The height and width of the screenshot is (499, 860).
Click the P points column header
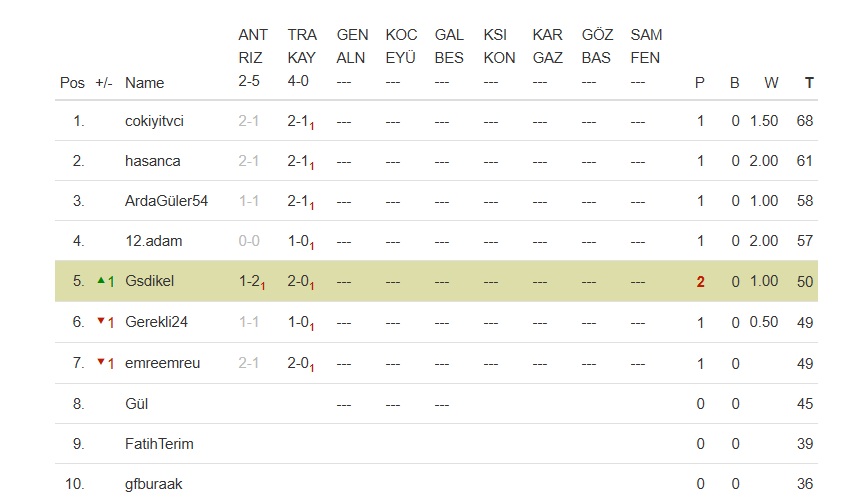pyautogui.click(x=700, y=83)
